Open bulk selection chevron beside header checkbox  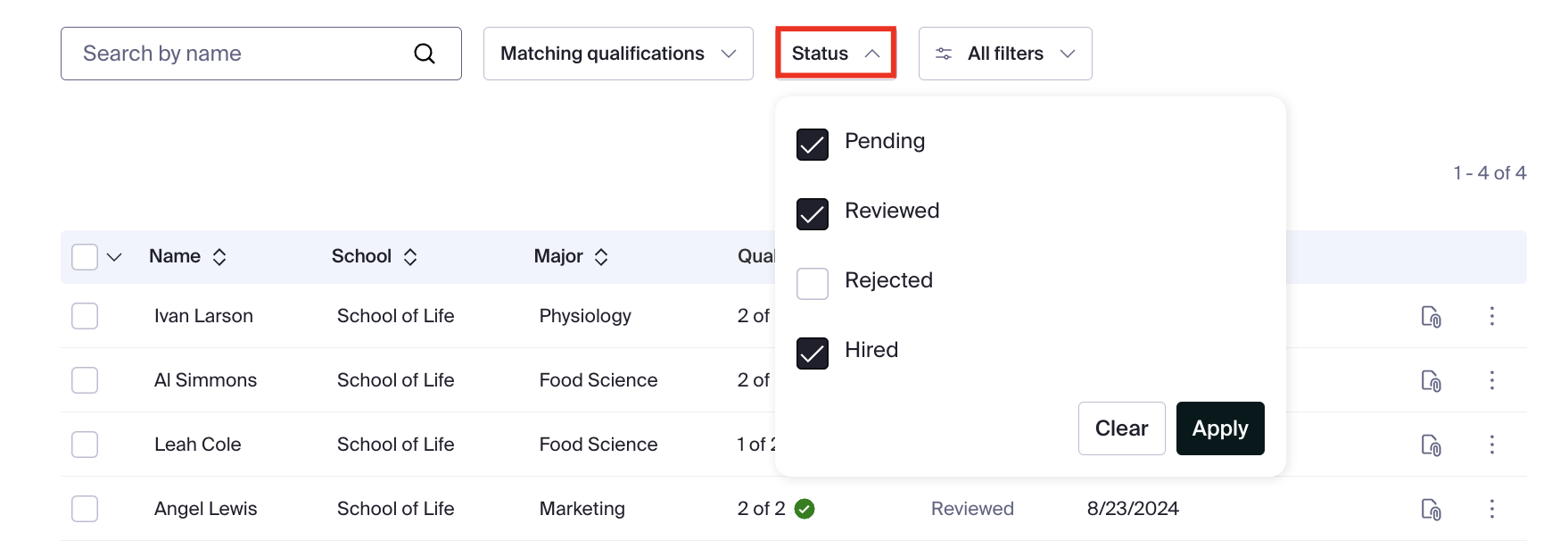coord(114,257)
